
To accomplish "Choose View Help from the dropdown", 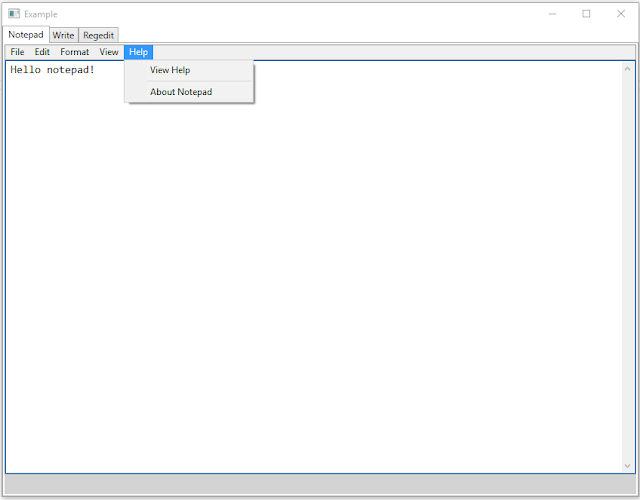I will point(189,70).
